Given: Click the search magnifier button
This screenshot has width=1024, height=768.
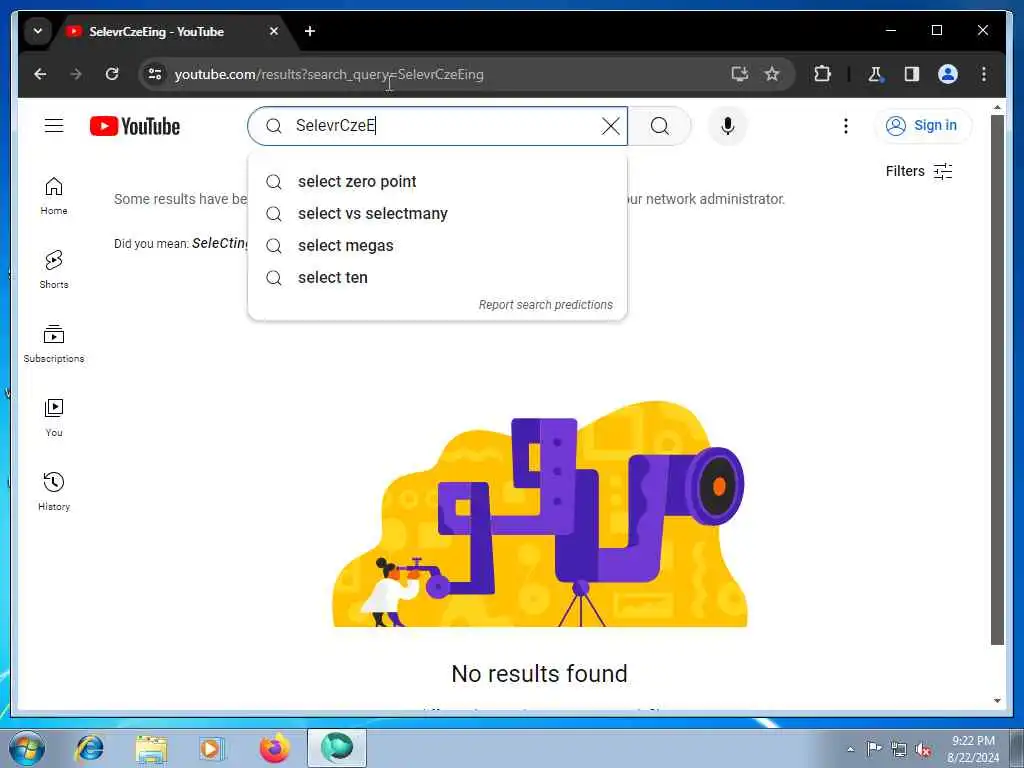Looking at the screenshot, I should [660, 126].
